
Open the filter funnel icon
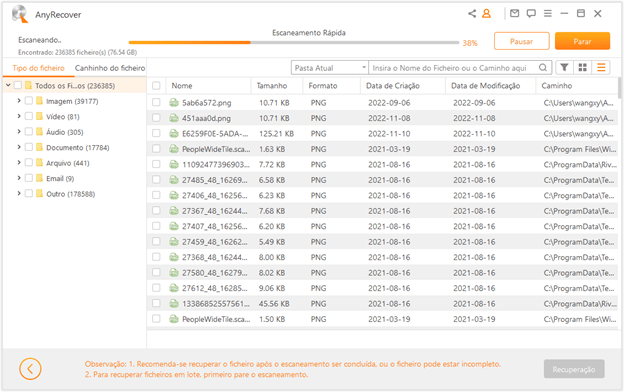coord(564,68)
